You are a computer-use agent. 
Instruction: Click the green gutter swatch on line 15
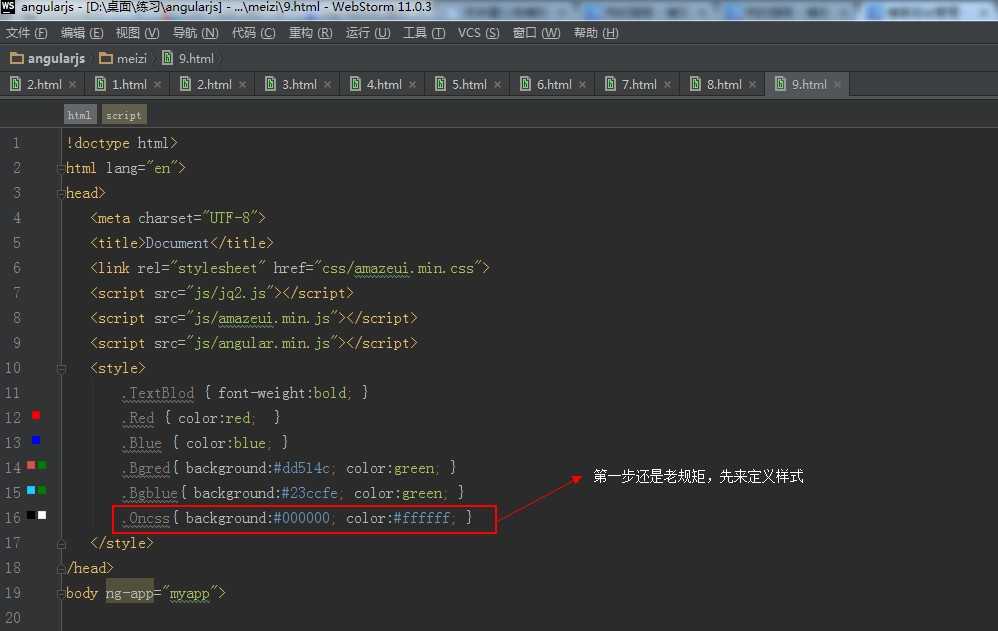point(42,490)
